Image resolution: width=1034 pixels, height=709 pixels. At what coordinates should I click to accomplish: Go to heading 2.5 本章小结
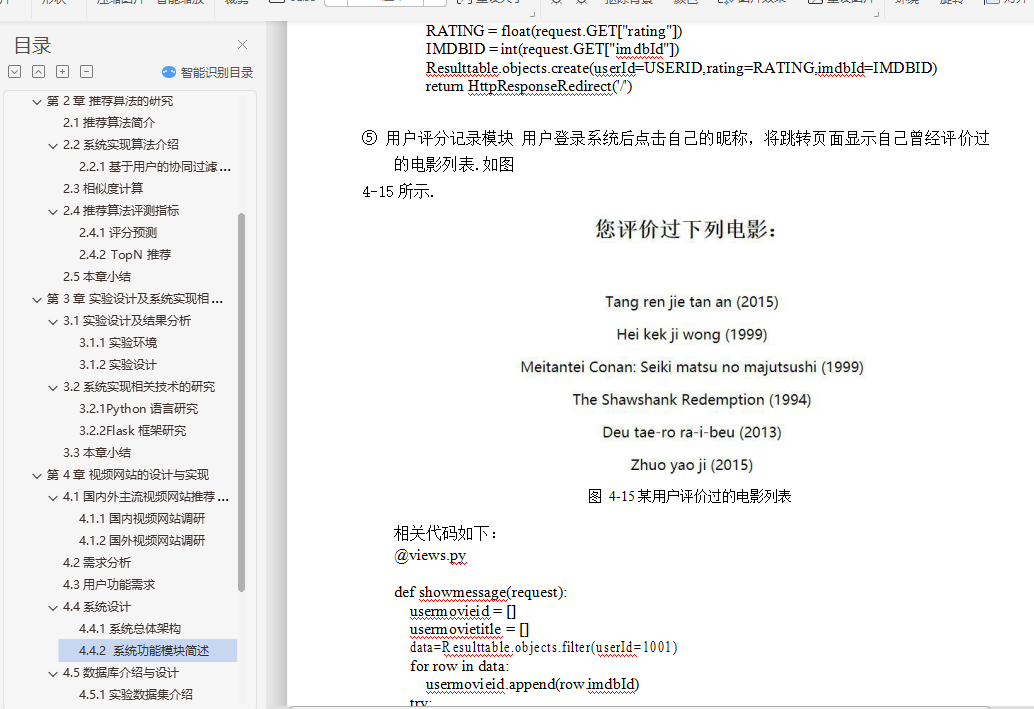97,276
